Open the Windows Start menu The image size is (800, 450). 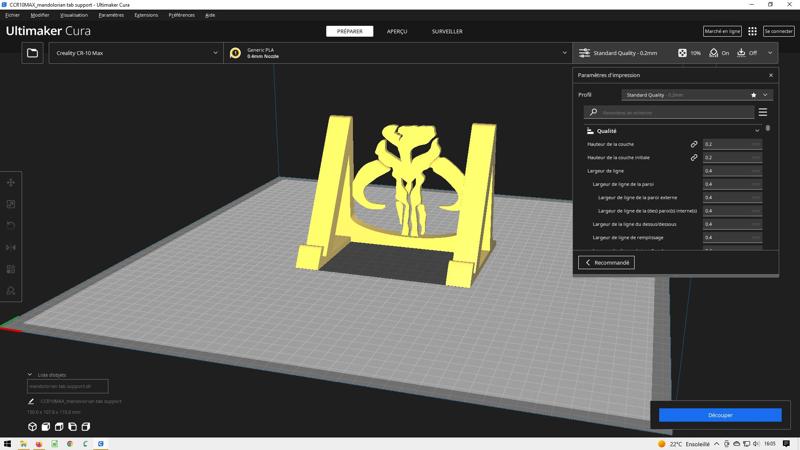[7, 444]
